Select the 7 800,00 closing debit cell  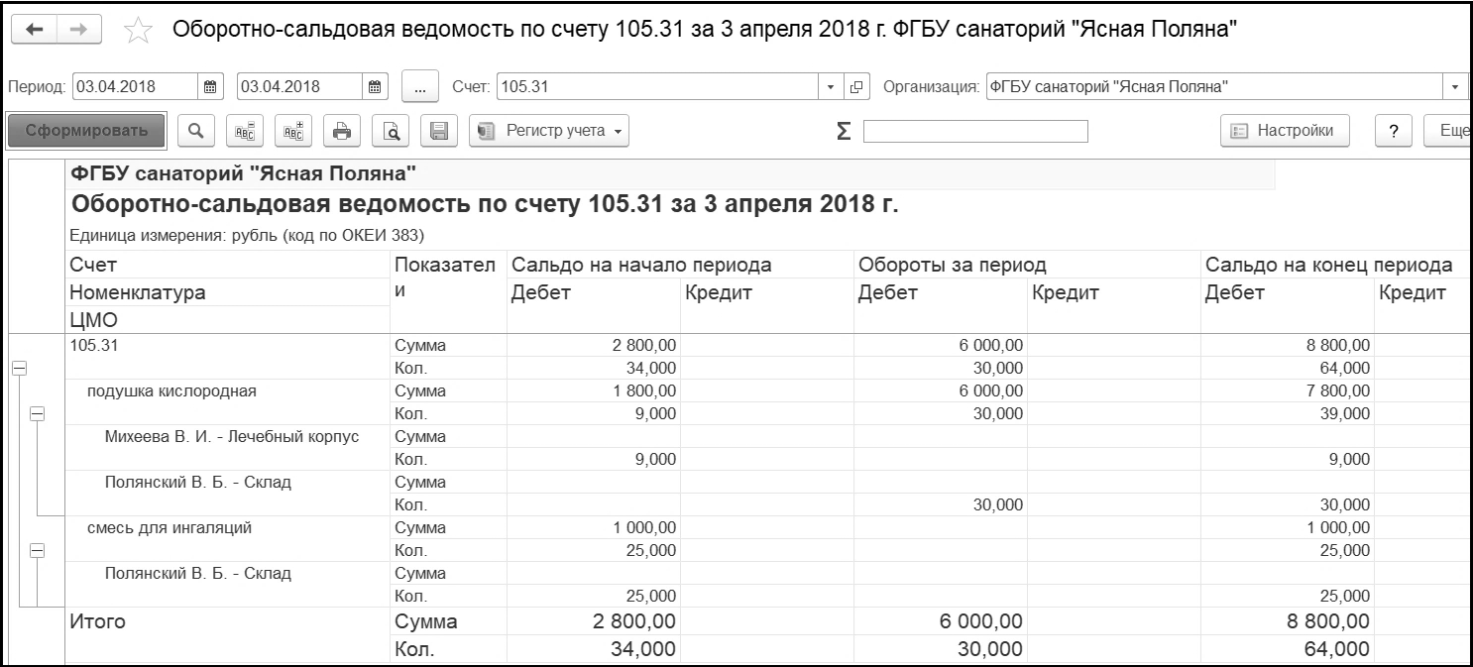pos(1289,391)
